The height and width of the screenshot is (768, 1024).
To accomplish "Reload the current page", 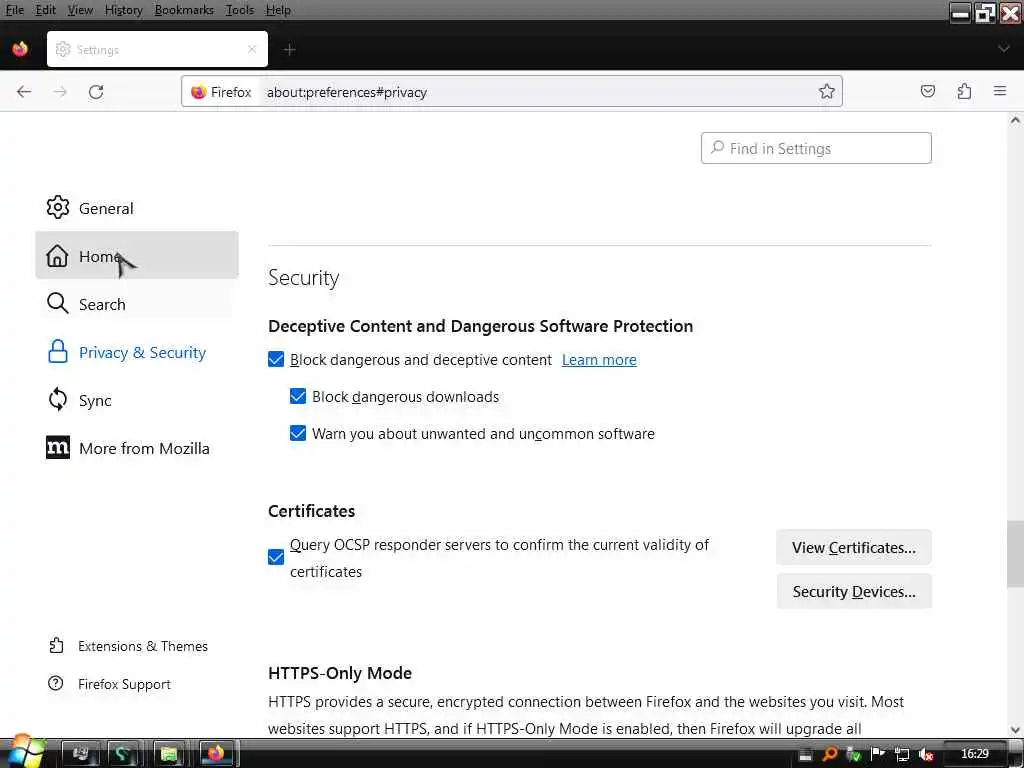I will pos(96,91).
